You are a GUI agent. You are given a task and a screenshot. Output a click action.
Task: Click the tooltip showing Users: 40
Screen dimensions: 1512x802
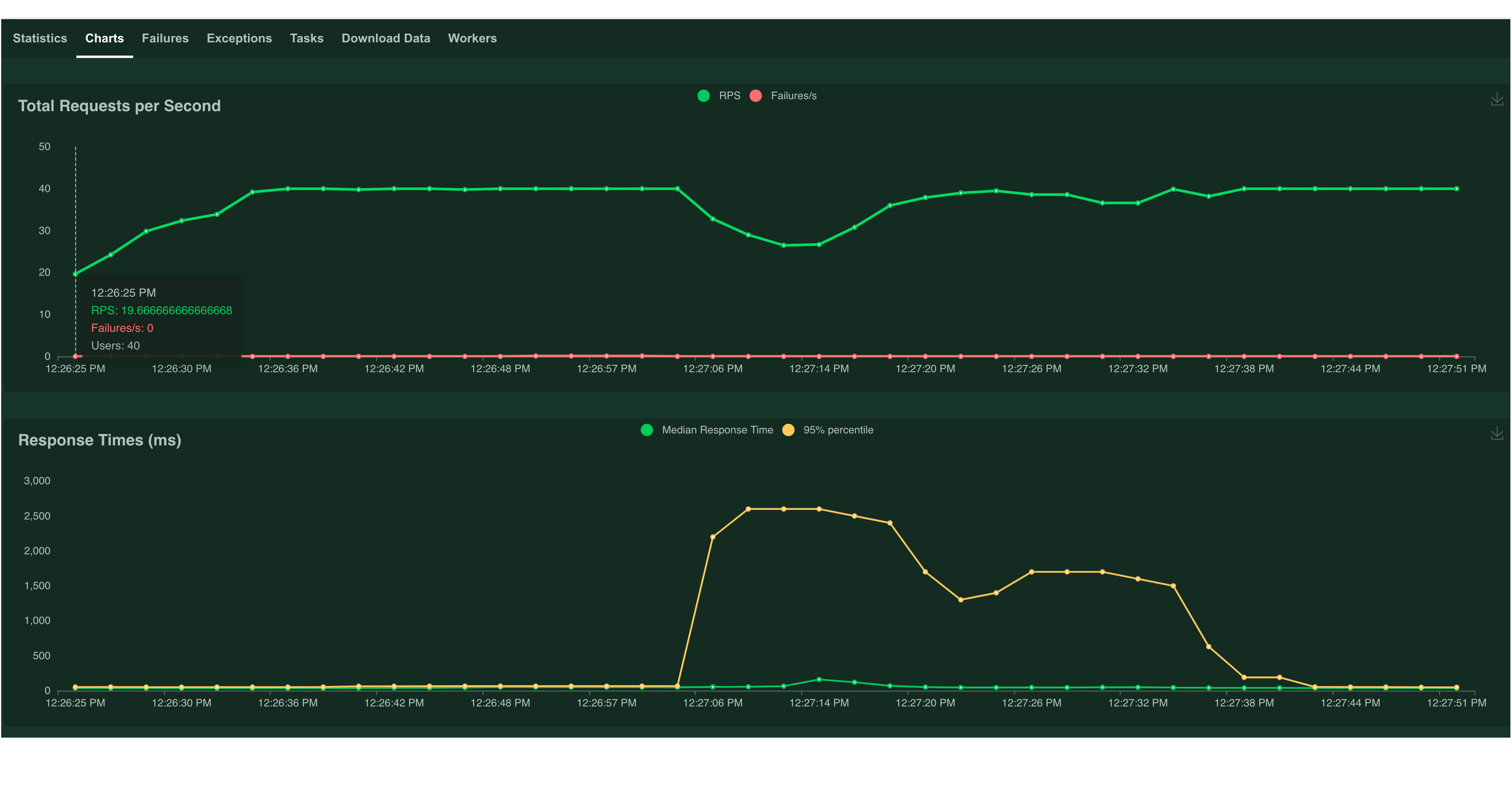tap(116, 345)
